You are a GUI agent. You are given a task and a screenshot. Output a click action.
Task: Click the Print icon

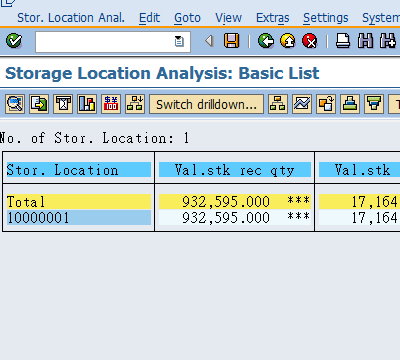[343, 41]
